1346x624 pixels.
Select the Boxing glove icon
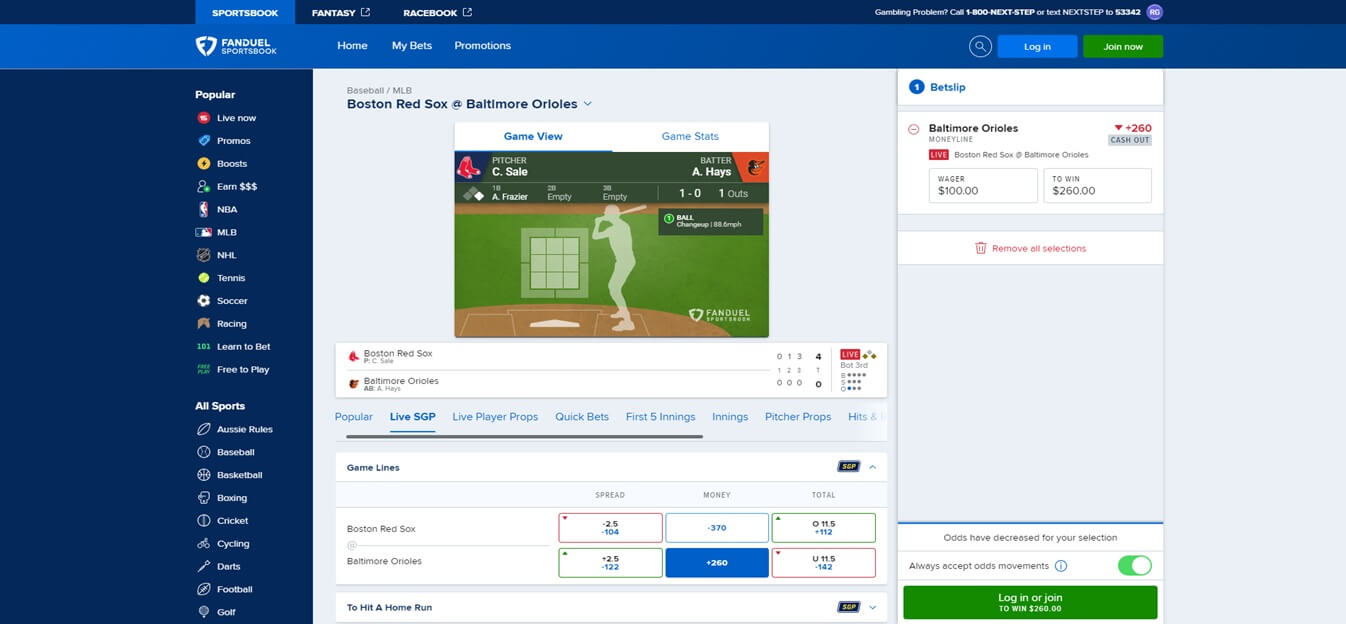[204, 498]
